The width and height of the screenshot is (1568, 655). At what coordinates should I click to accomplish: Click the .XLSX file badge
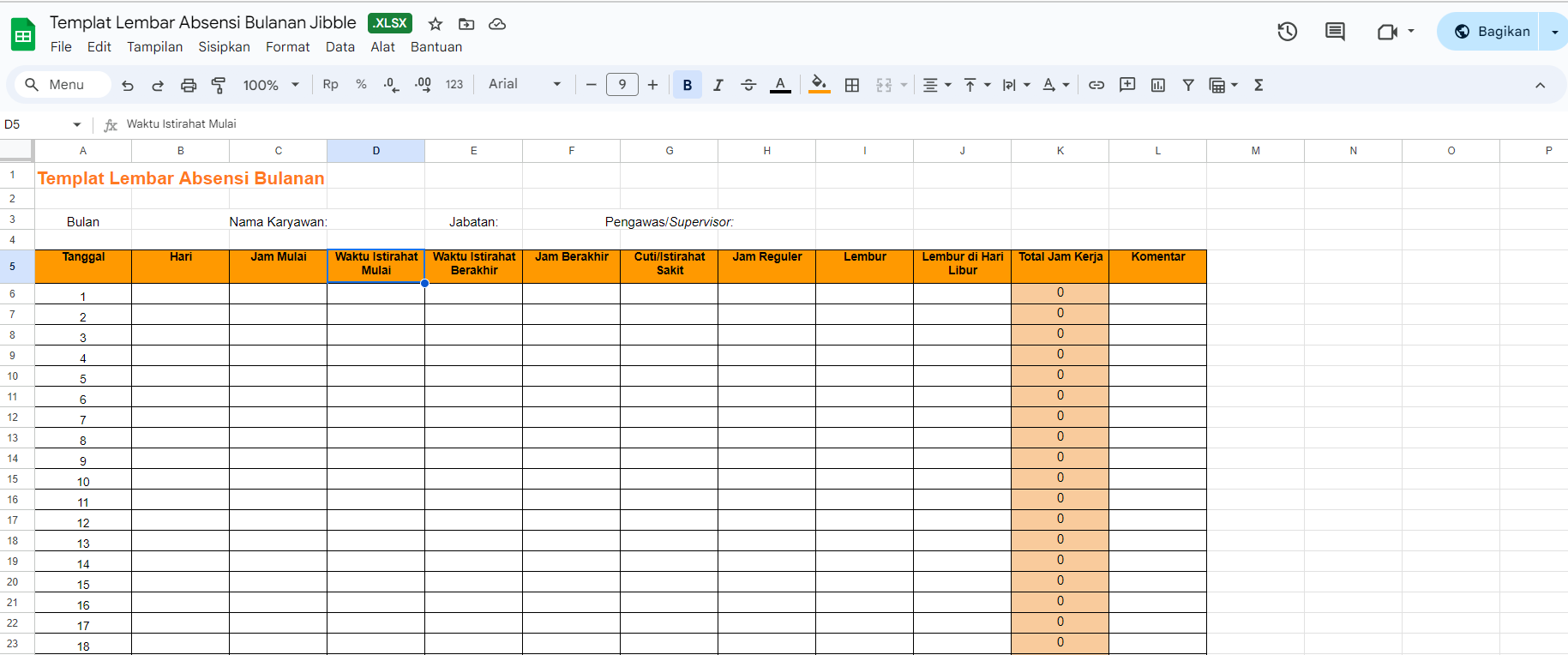390,23
